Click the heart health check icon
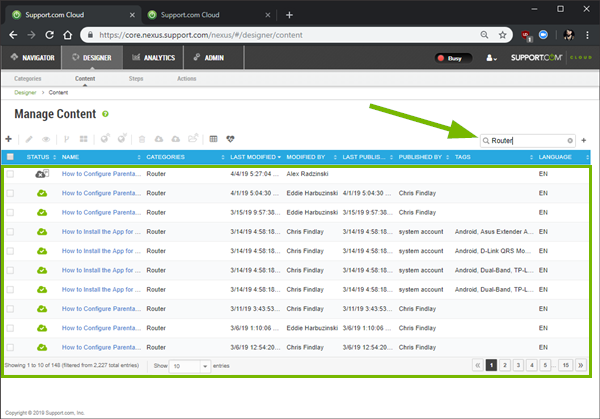This screenshot has width=600, height=419. pos(230,139)
